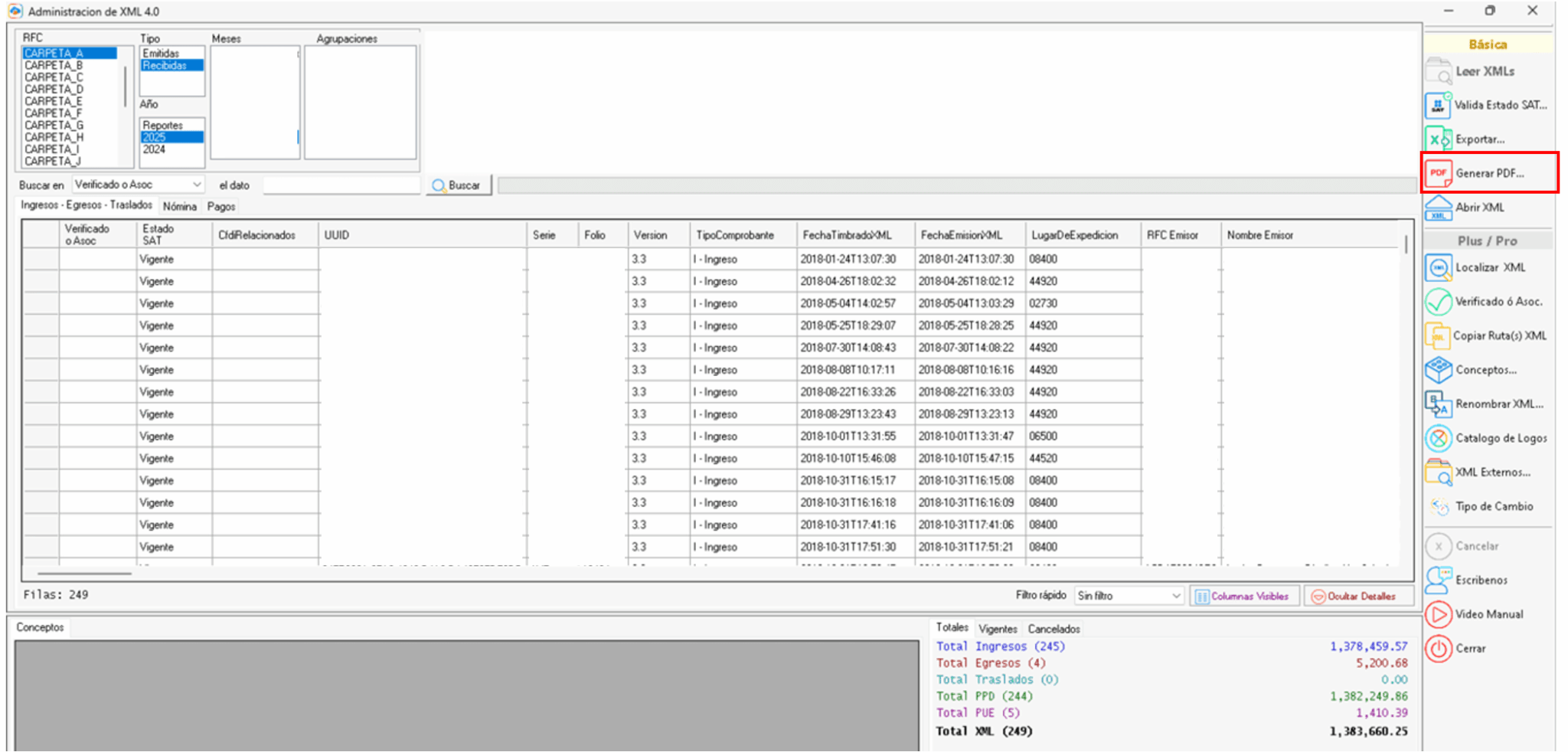This screenshot has height=752, width=1568.
Task: Open the Buscar en dropdown
Action: [138, 184]
